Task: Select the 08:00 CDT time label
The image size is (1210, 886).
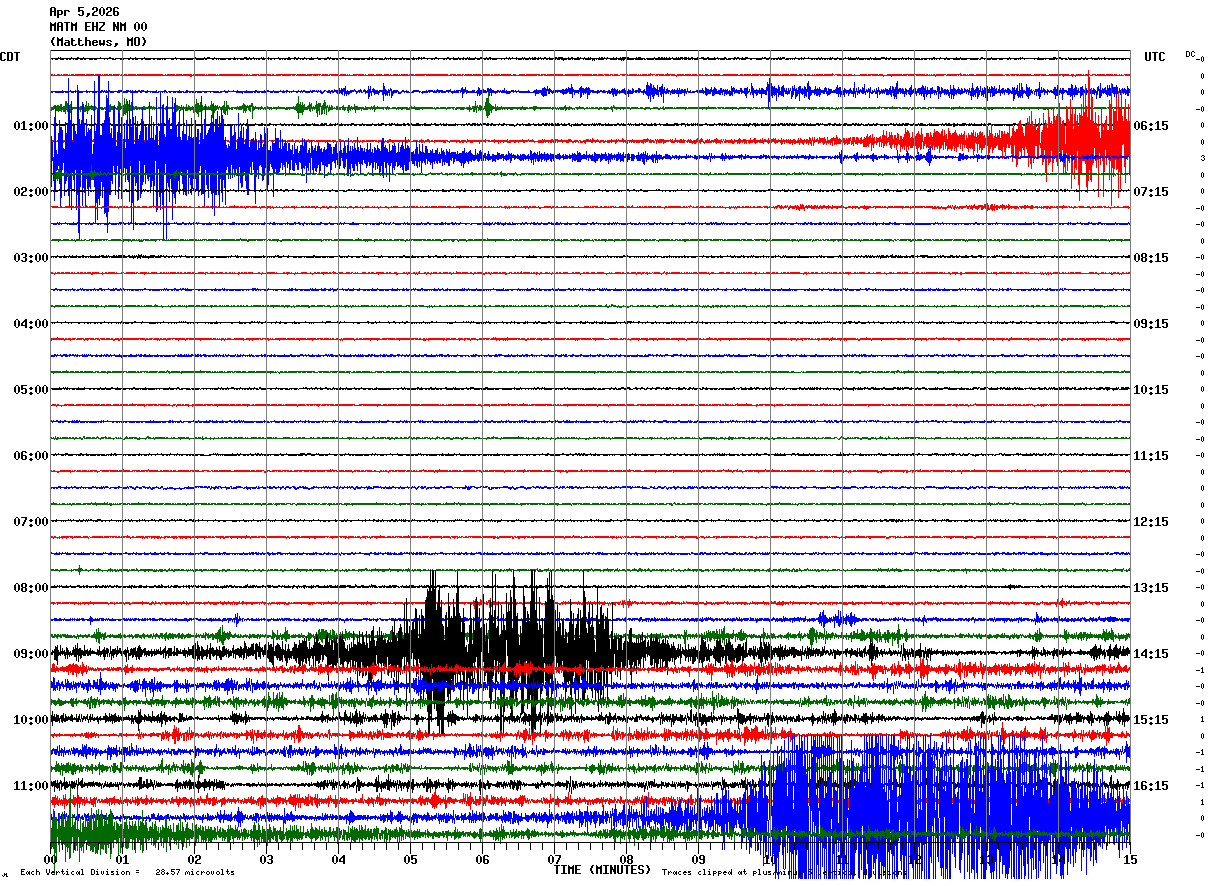Action: point(31,588)
